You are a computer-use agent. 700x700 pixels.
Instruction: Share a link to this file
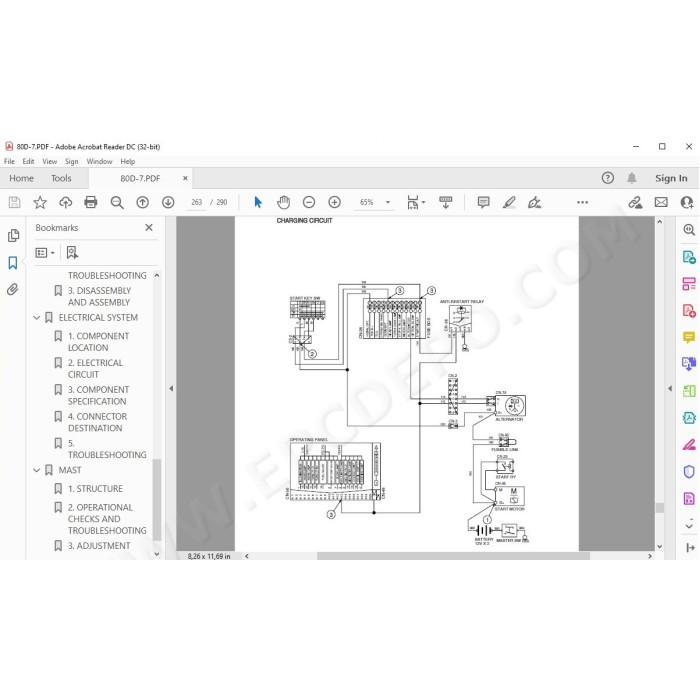(x=635, y=202)
